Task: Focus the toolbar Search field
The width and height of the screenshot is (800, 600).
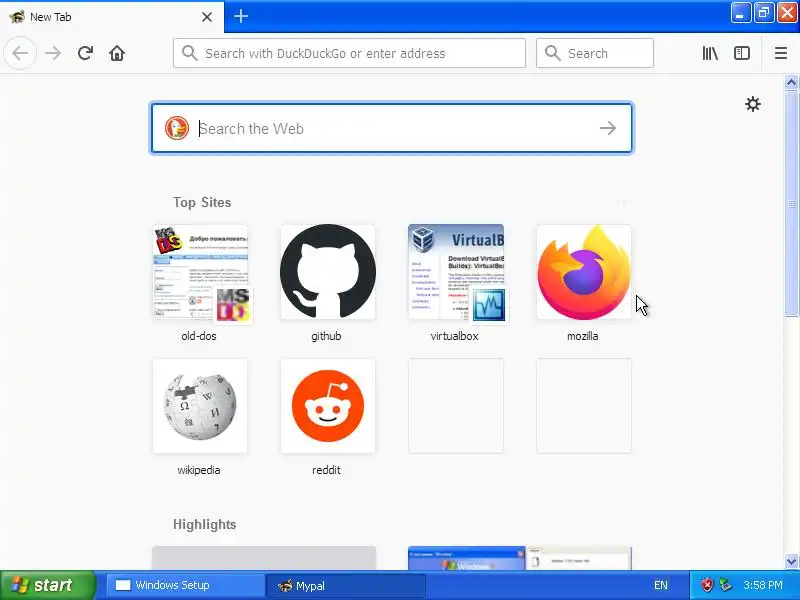Action: point(595,53)
